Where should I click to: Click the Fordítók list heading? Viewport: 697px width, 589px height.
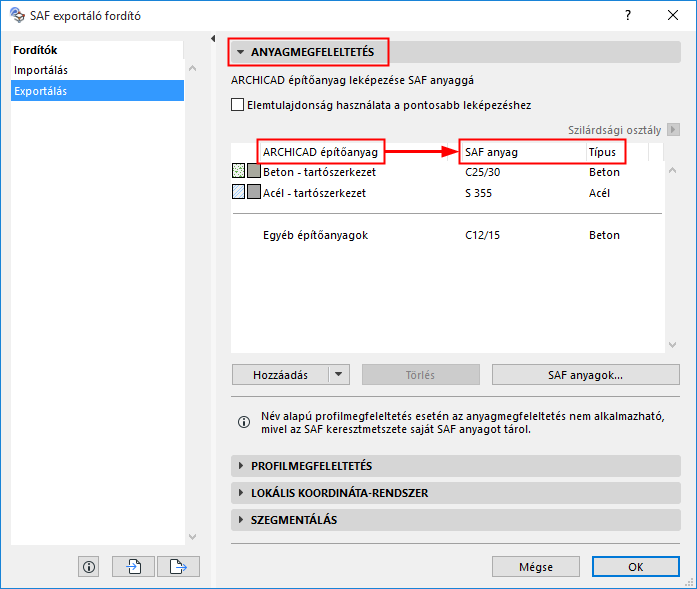coord(35,50)
